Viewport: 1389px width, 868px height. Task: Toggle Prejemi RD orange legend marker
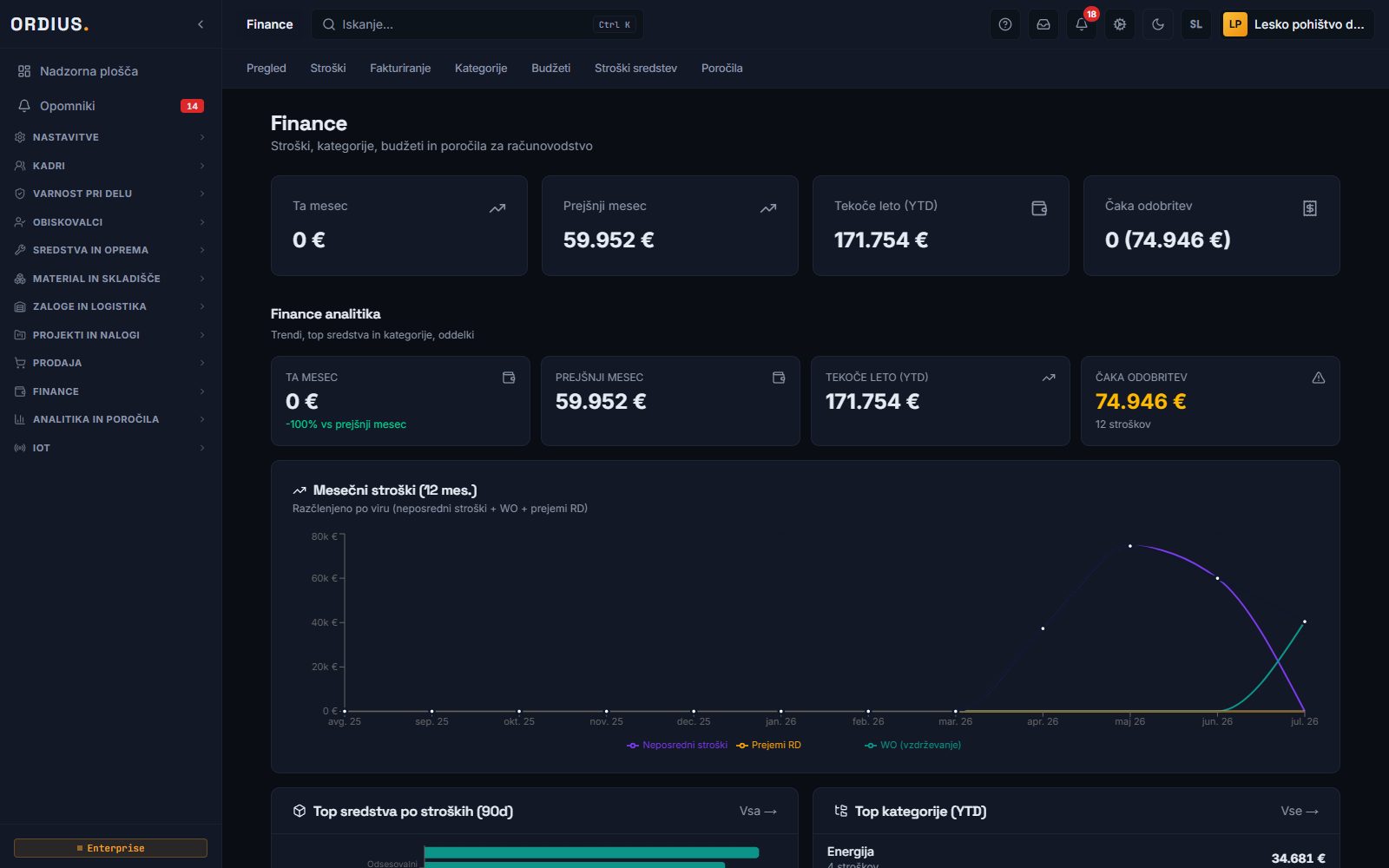click(742, 745)
